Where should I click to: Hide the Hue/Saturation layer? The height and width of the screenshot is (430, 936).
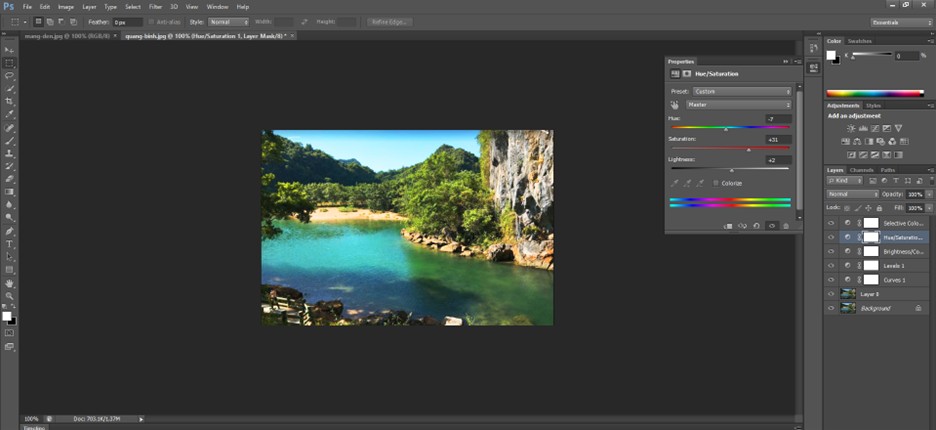coord(830,237)
